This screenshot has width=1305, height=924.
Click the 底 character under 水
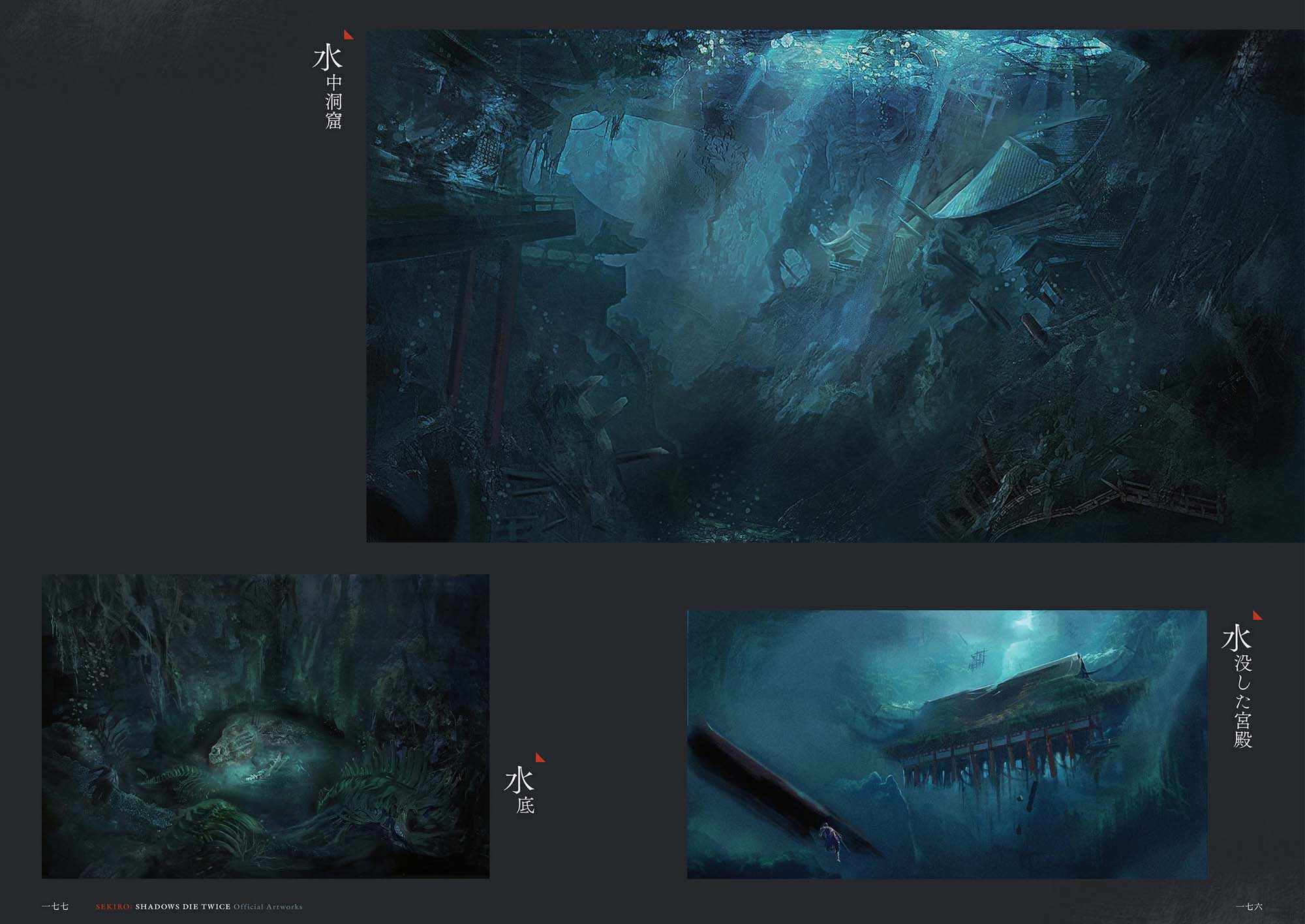pos(525,805)
